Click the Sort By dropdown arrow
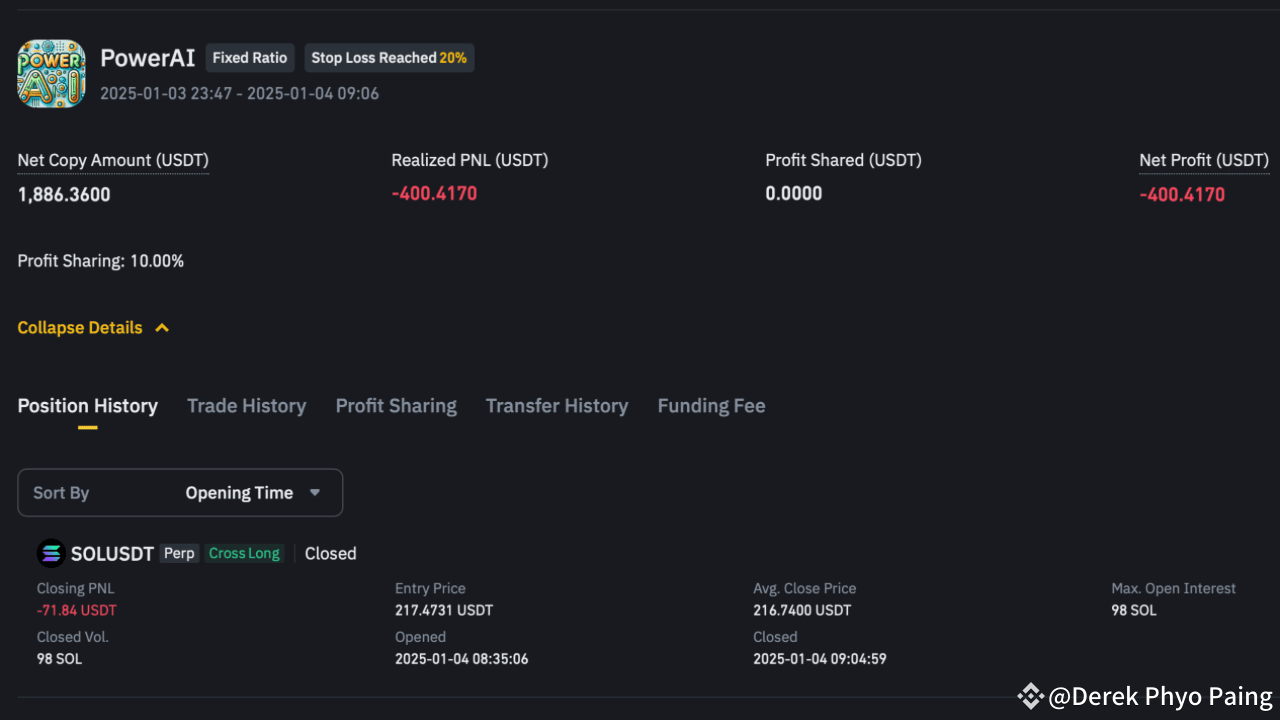Image resolution: width=1280 pixels, height=720 pixels. tap(314, 492)
